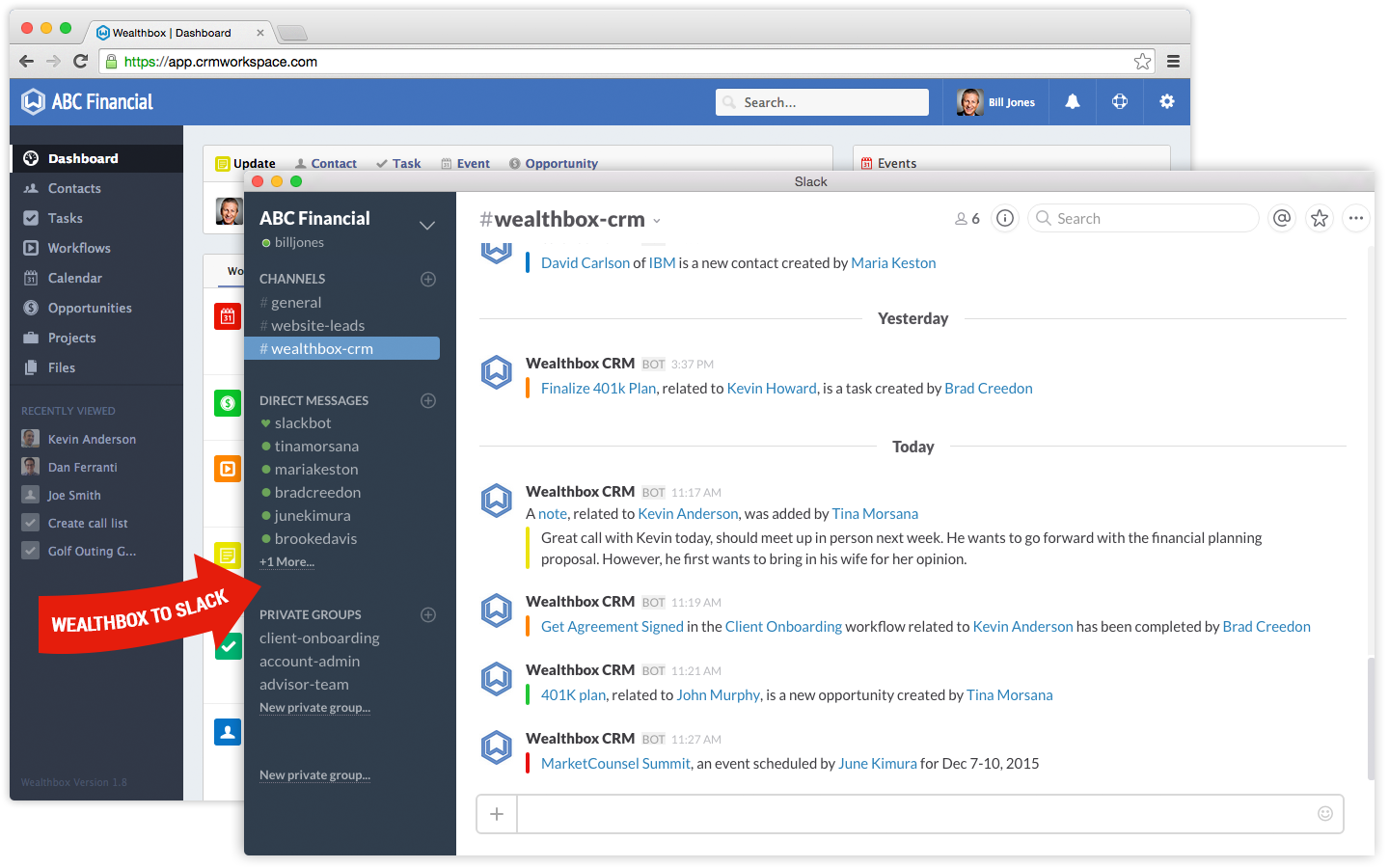This screenshot has height=868, width=1389.
Task: Open notifications bell in Wealthbox header
Action: click(x=1072, y=101)
